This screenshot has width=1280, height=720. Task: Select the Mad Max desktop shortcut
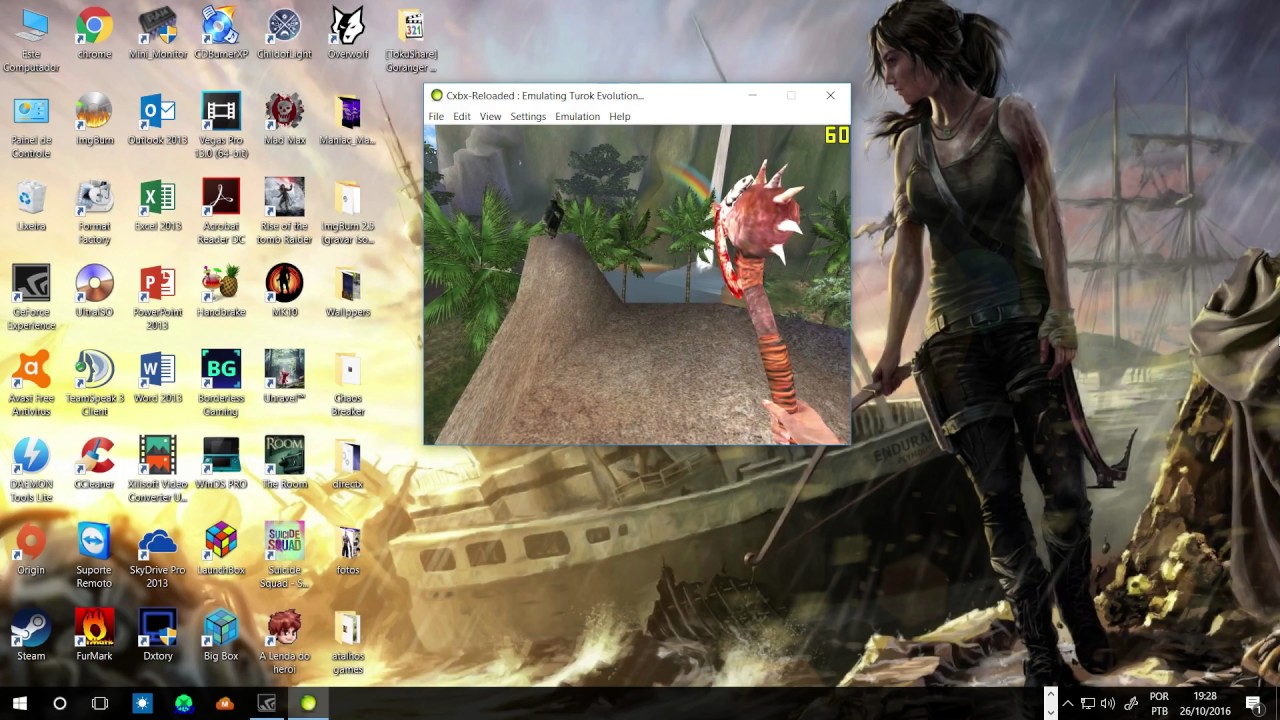pyautogui.click(x=285, y=120)
